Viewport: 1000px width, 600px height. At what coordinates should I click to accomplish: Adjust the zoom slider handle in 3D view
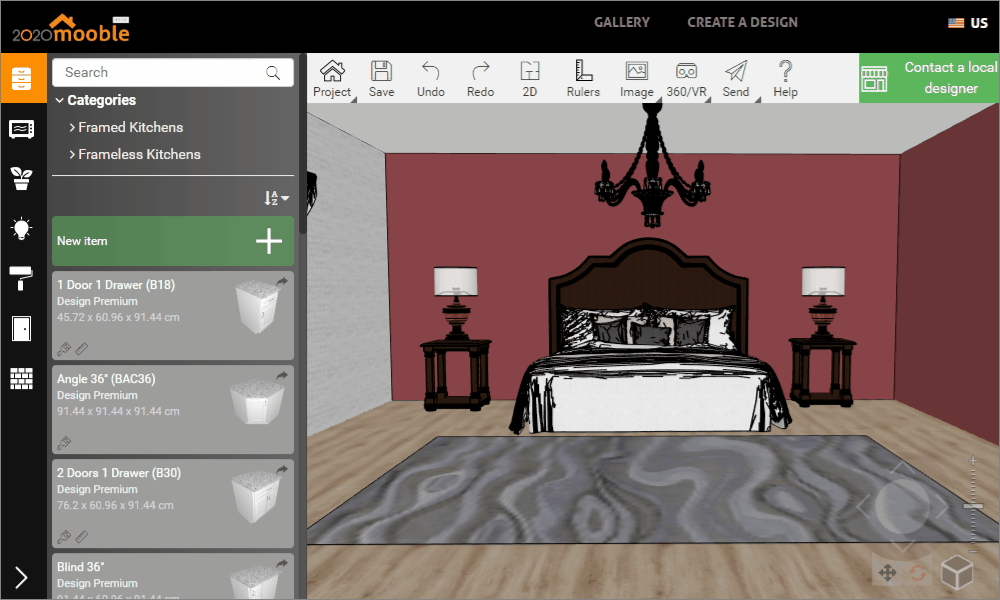click(973, 506)
